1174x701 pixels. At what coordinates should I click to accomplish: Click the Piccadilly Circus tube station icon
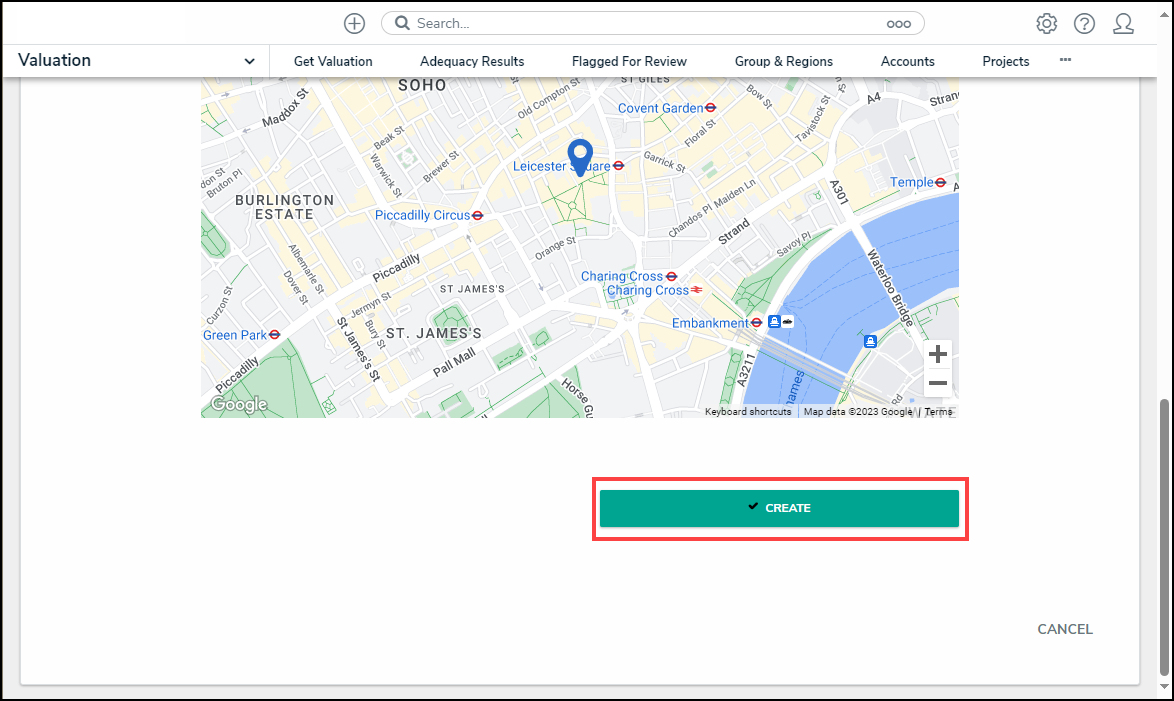478,216
